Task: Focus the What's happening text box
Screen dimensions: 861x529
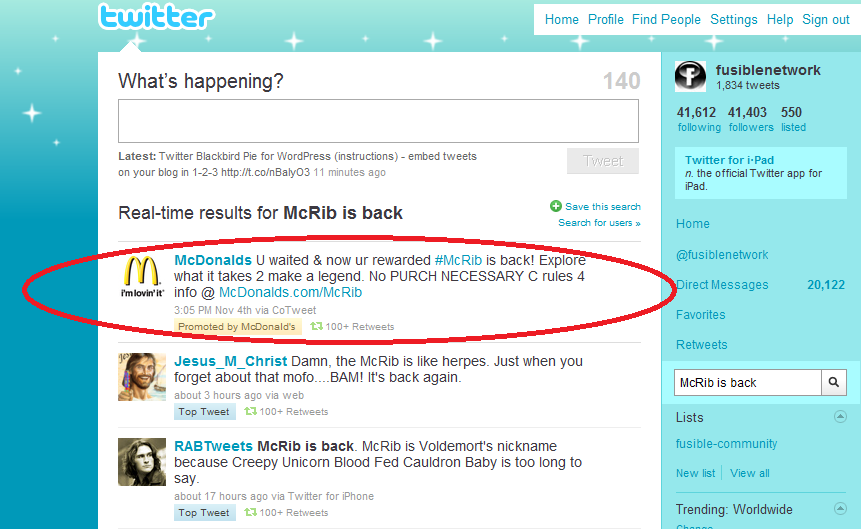Action: tap(378, 121)
